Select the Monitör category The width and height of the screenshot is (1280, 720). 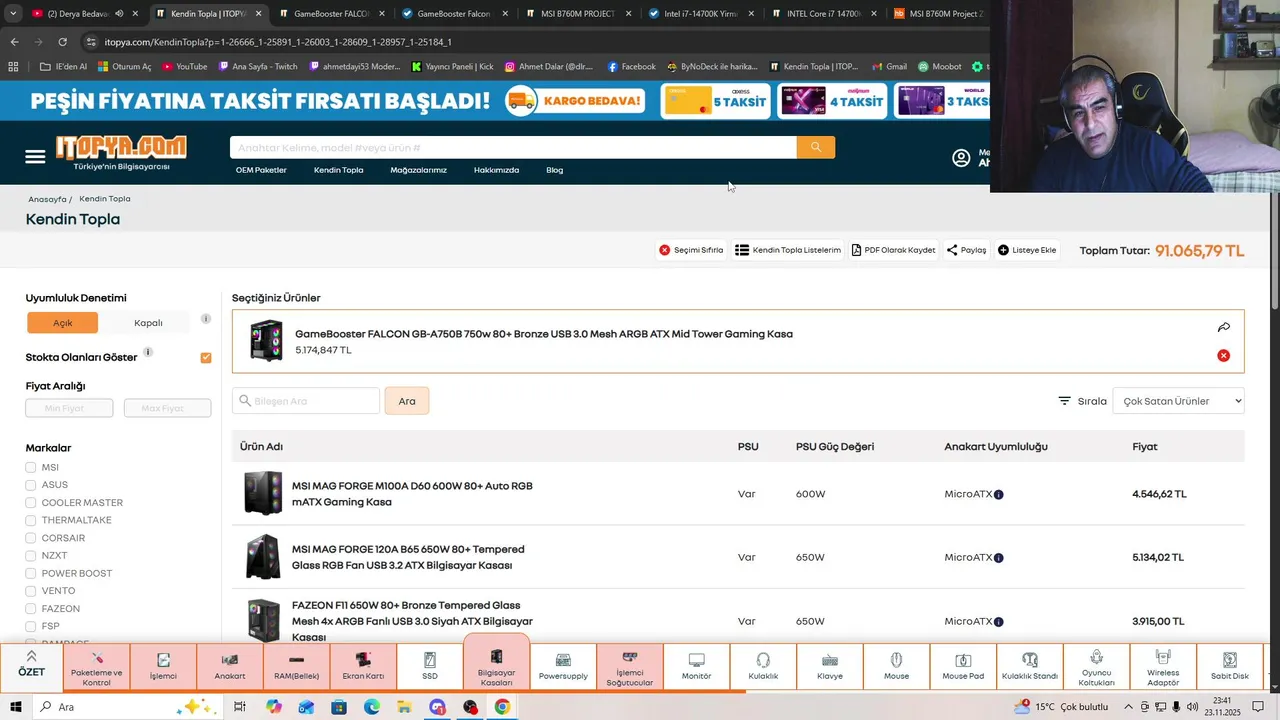(696, 666)
